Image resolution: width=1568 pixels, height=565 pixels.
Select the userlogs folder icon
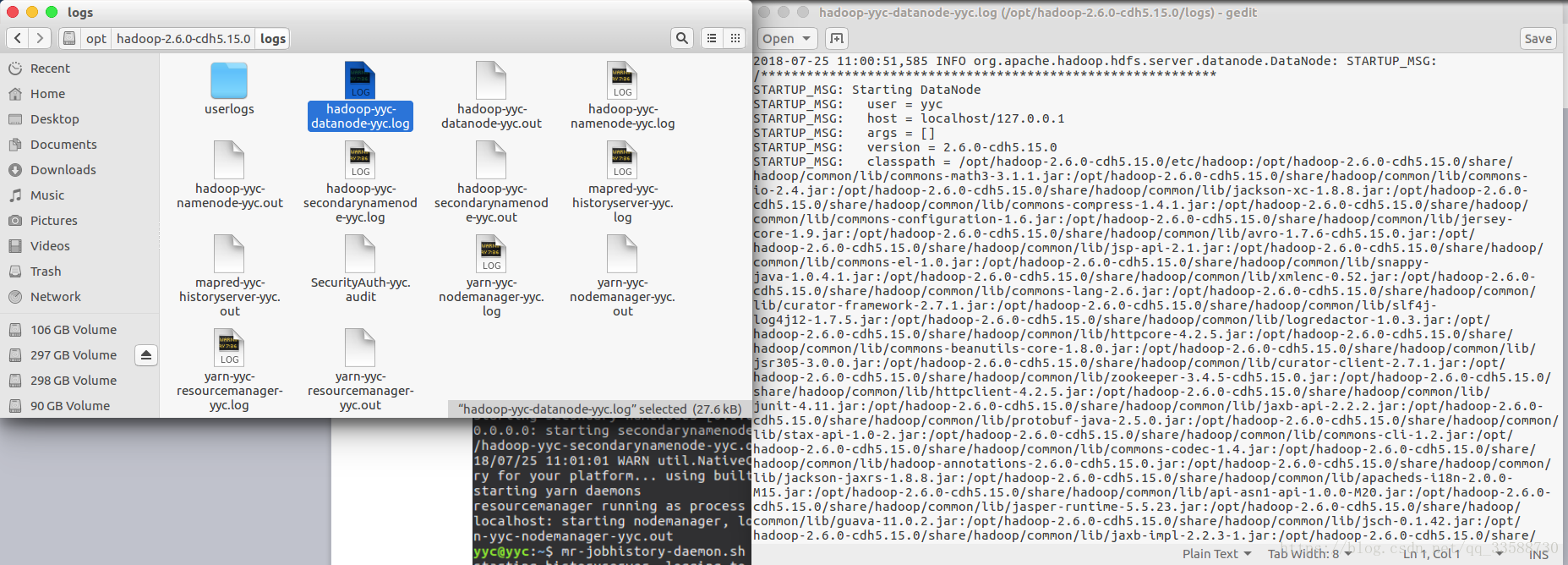point(229,80)
